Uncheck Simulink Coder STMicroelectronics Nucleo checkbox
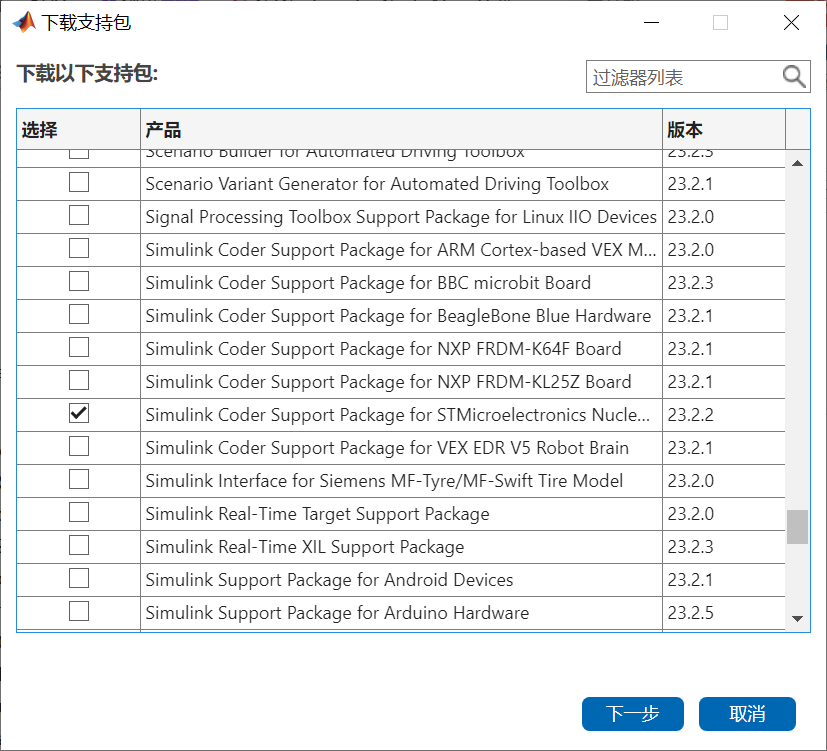This screenshot has height=751, width=827. pyautogui.click(x=79, y=413)
